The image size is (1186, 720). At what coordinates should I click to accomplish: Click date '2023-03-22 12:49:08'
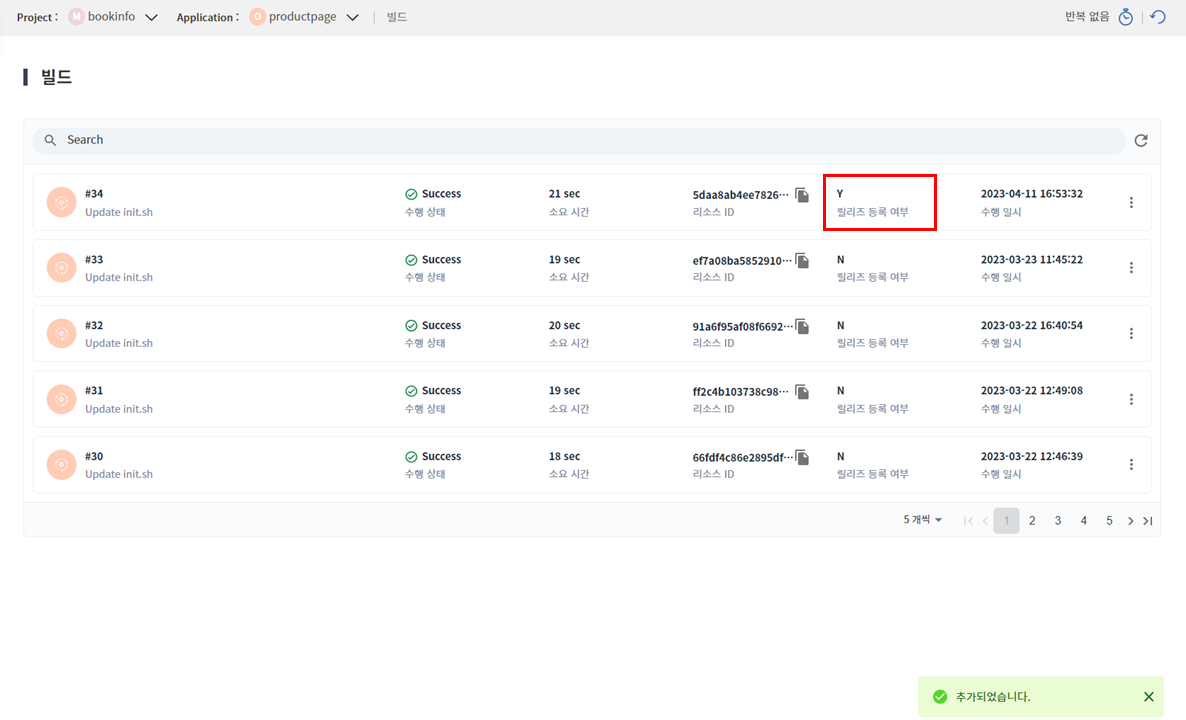[x=1032, y=390]
